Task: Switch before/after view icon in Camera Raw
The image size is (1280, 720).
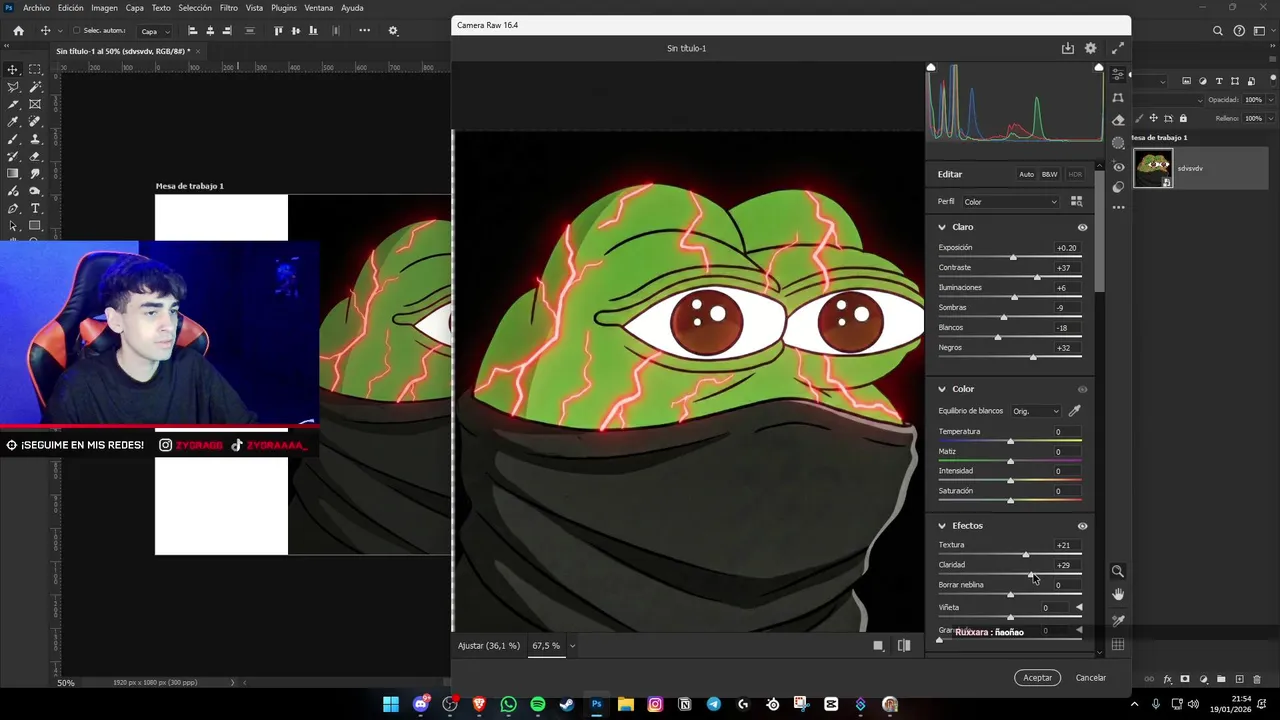Action: pyautogui.click(x=904, y=646)
